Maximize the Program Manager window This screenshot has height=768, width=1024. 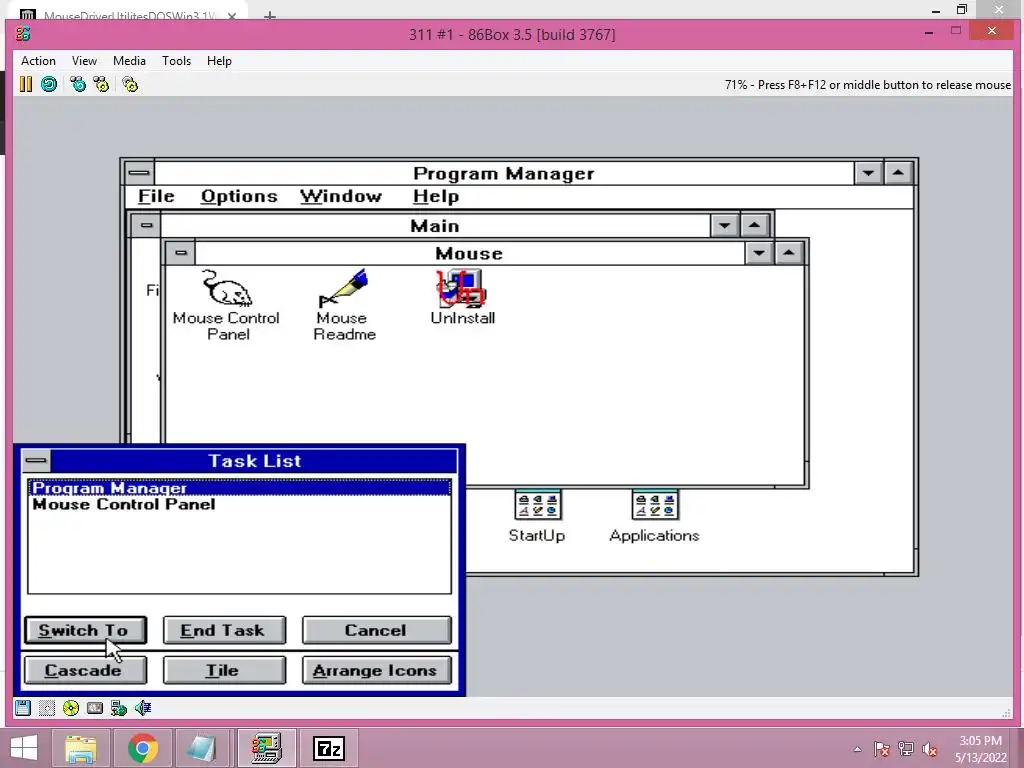tap(899, 173)
